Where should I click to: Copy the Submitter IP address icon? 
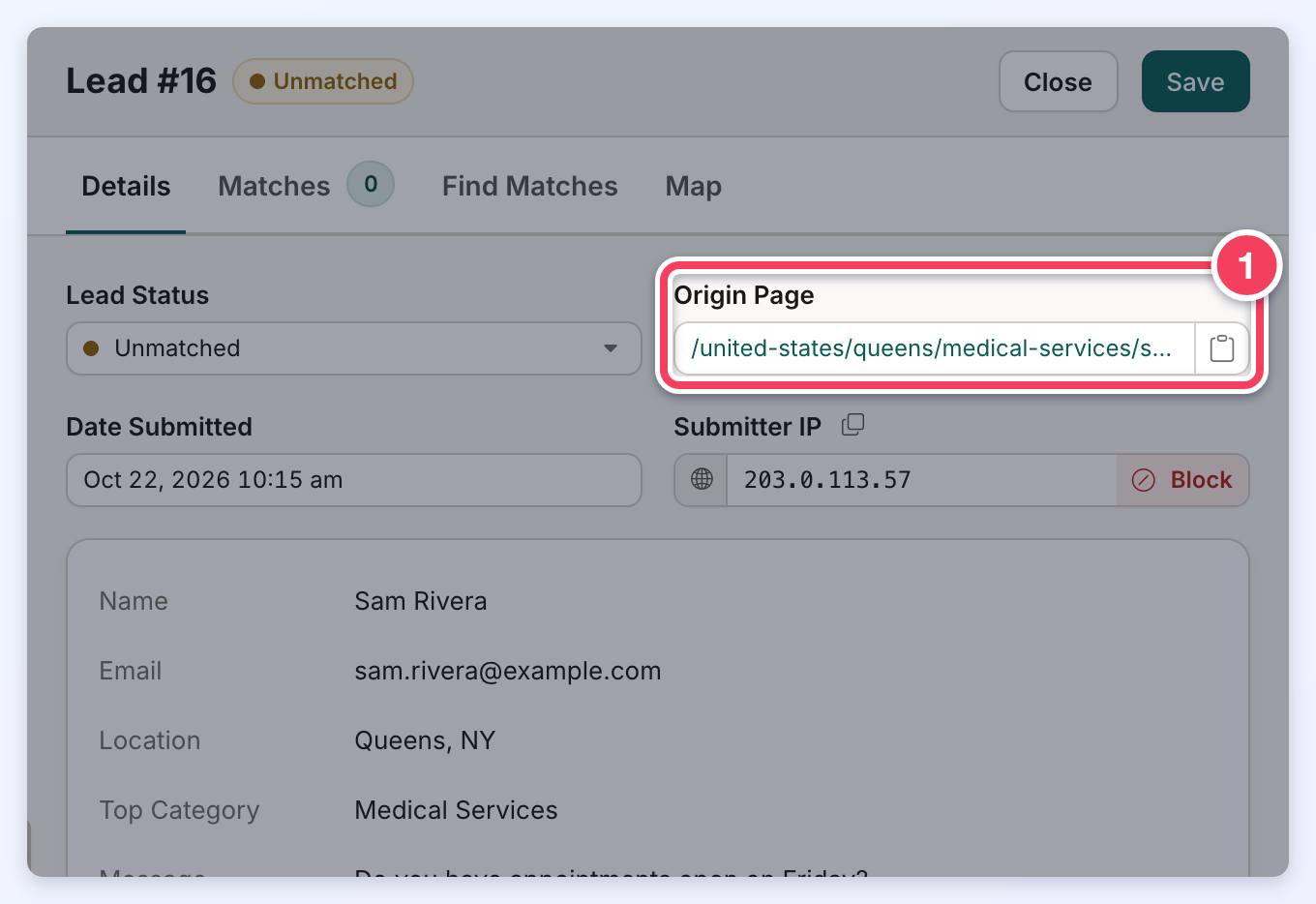tap(852, 425)
